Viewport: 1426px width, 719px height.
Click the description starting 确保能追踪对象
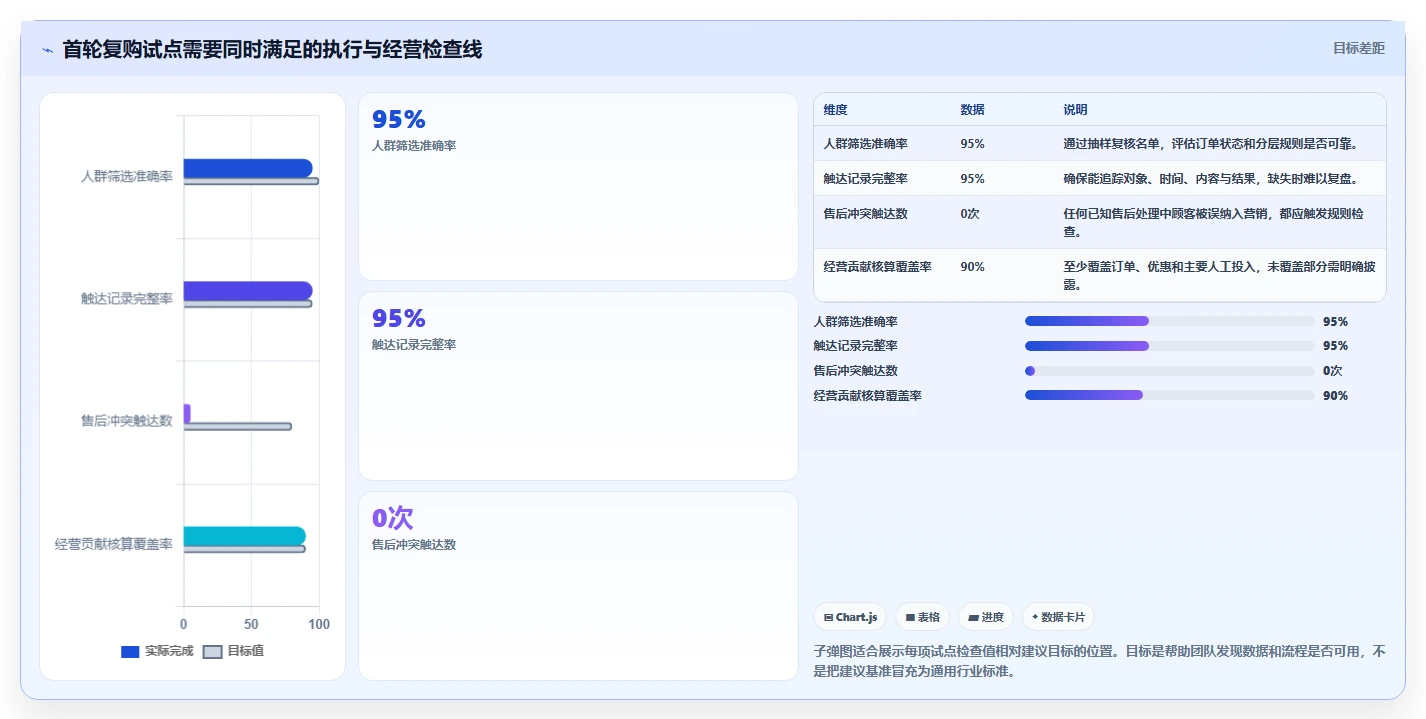click(1210, 179)
